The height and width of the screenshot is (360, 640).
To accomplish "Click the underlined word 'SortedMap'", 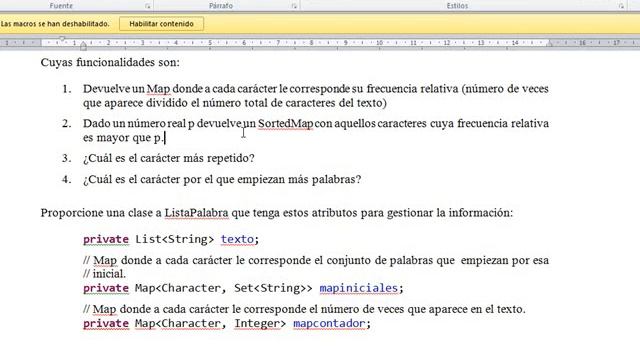I will point(286,123).
